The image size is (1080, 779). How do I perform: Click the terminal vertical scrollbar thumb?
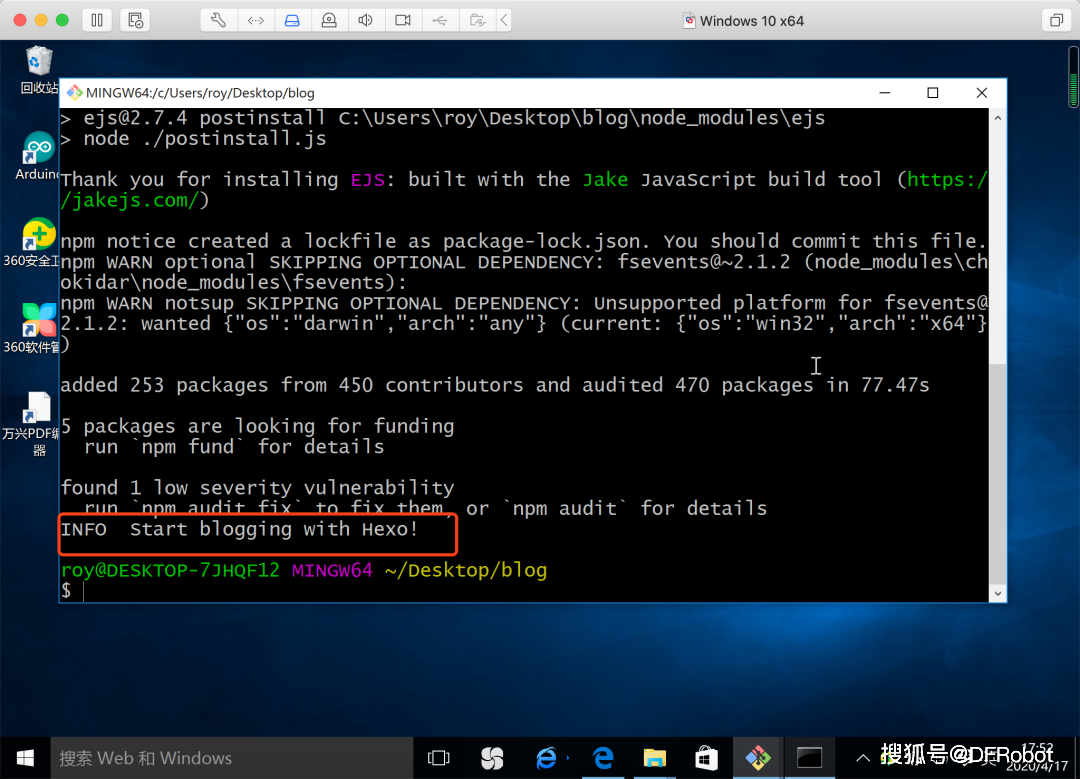997,473
